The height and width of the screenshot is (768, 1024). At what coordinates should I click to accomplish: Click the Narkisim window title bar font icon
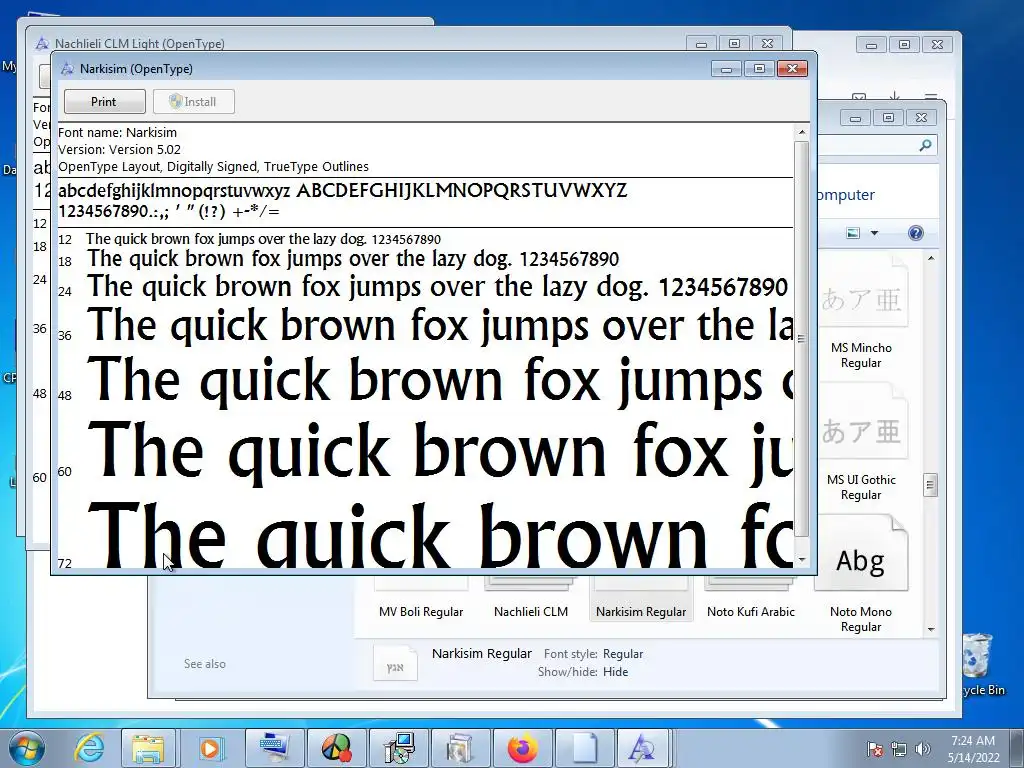pyautogui.click(x=67, y=69)
